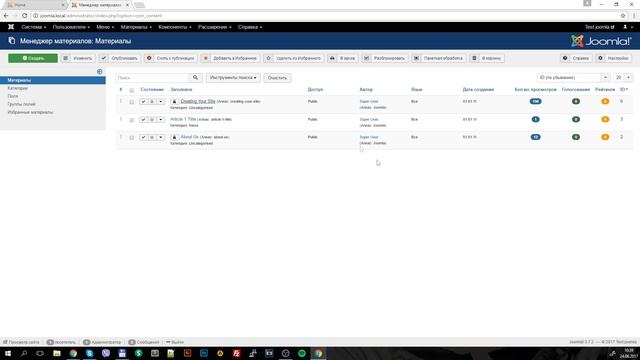Click lock icon on About Us row

[174, 137]
